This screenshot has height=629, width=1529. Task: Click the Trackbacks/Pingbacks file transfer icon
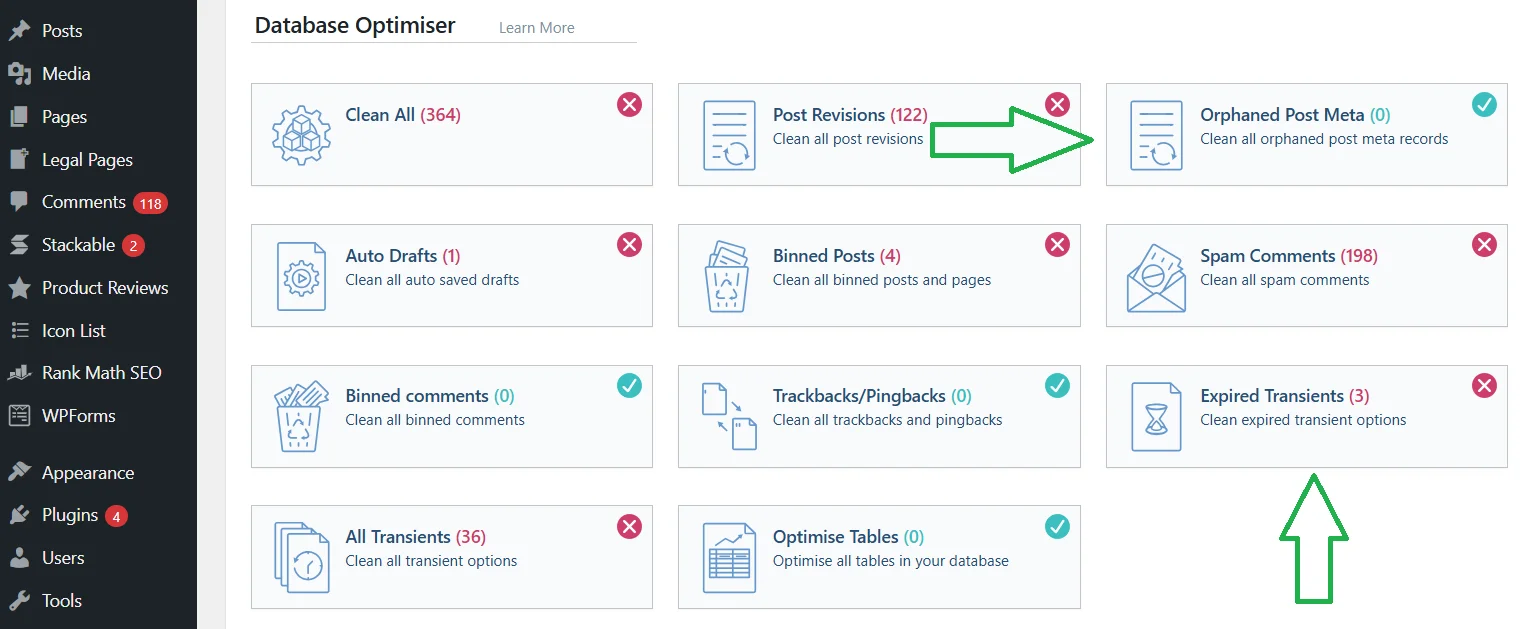point(729,417)
